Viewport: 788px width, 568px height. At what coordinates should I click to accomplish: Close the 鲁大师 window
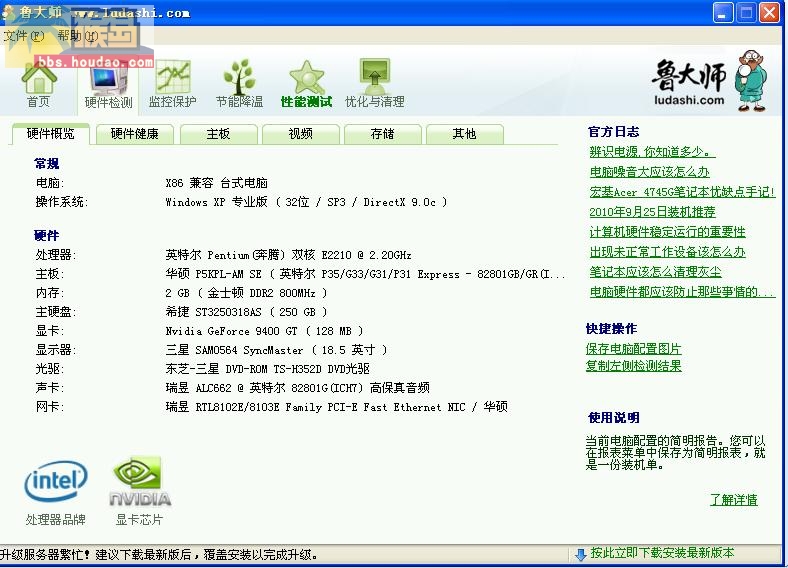pos(769,13)
